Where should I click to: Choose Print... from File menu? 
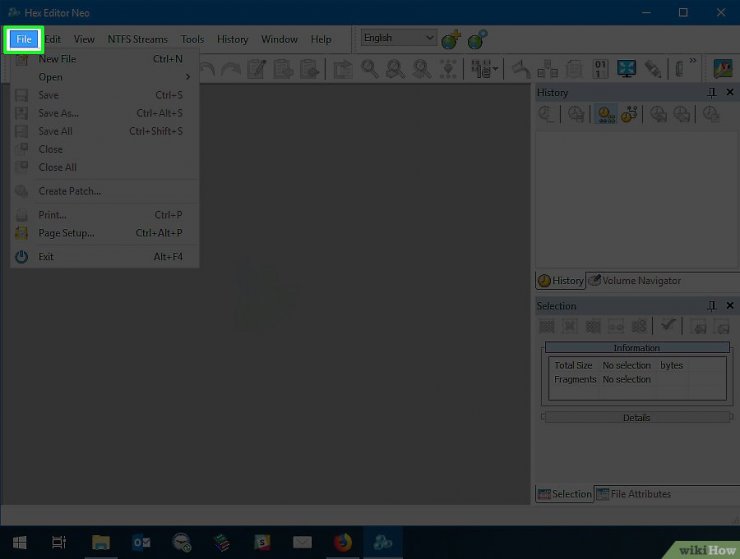tap(104, 215)
